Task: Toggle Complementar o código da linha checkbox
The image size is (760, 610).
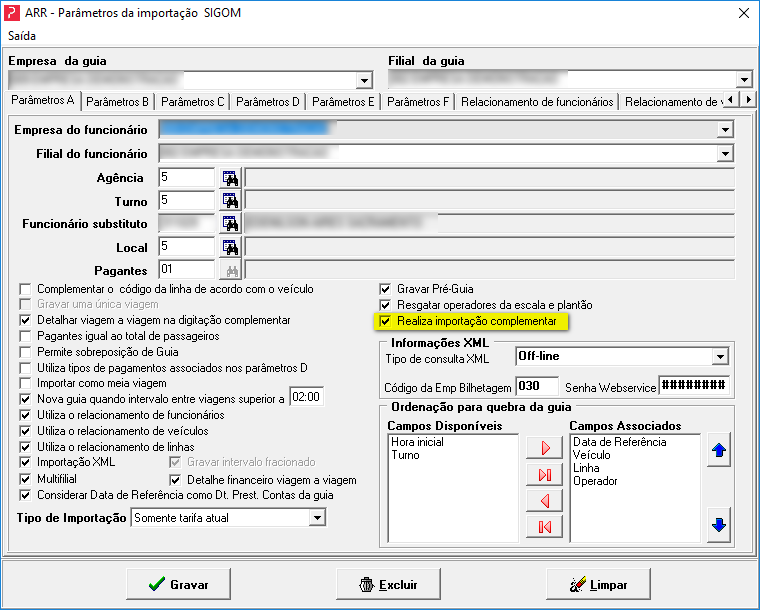Action: (25, 289)
